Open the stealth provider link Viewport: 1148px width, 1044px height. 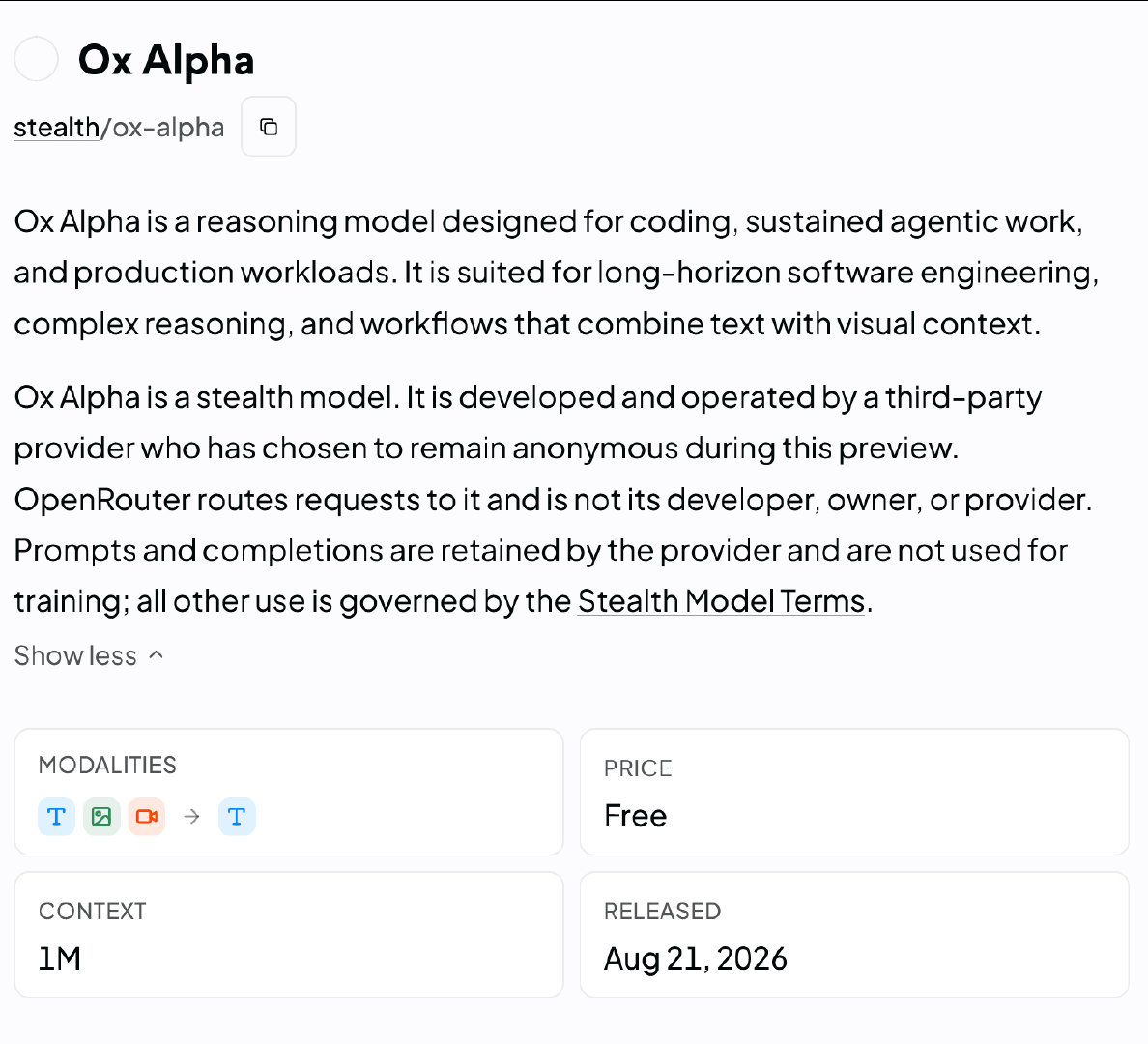click(x=56, y=128)
